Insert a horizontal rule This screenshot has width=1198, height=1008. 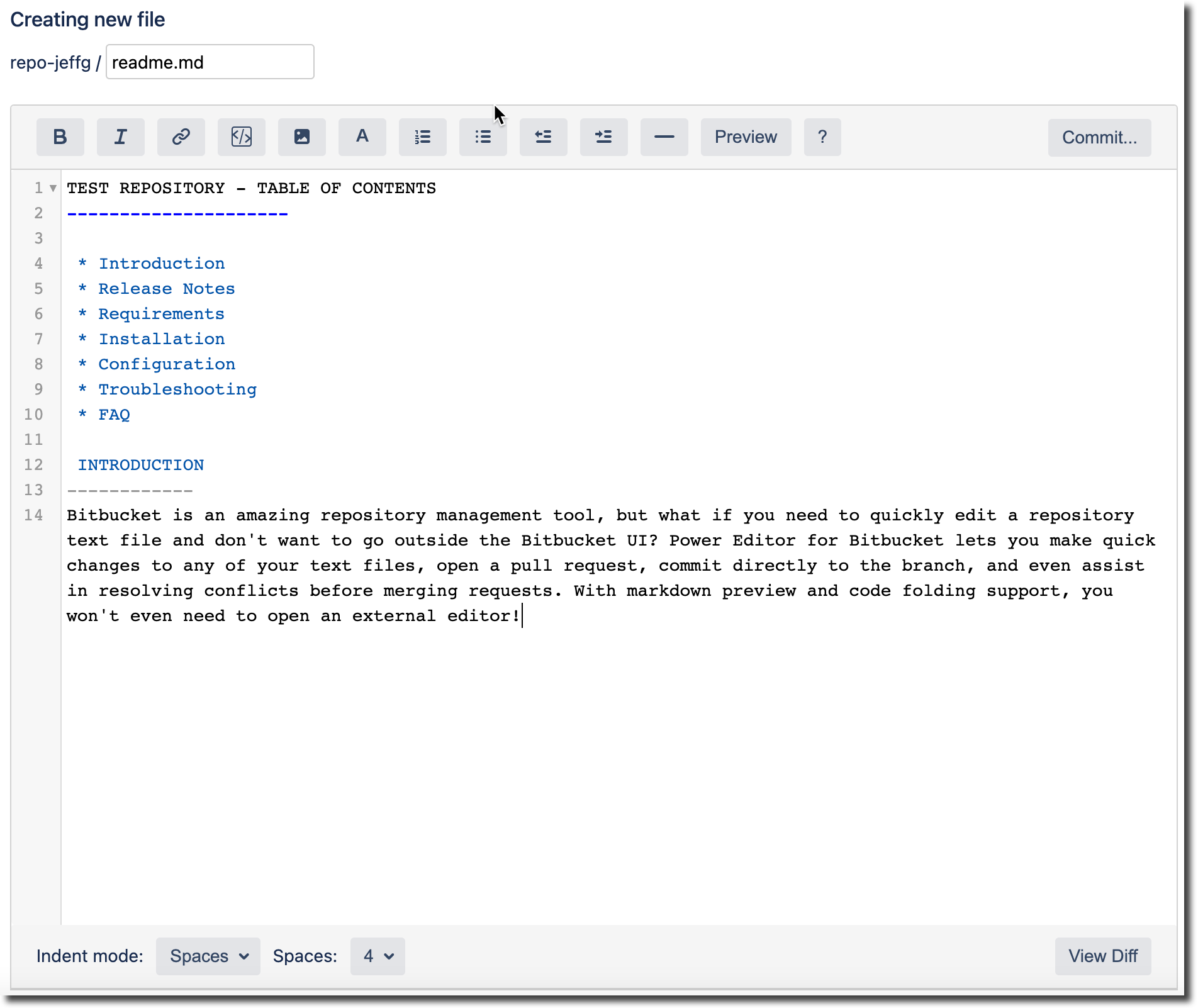[664, 137]
